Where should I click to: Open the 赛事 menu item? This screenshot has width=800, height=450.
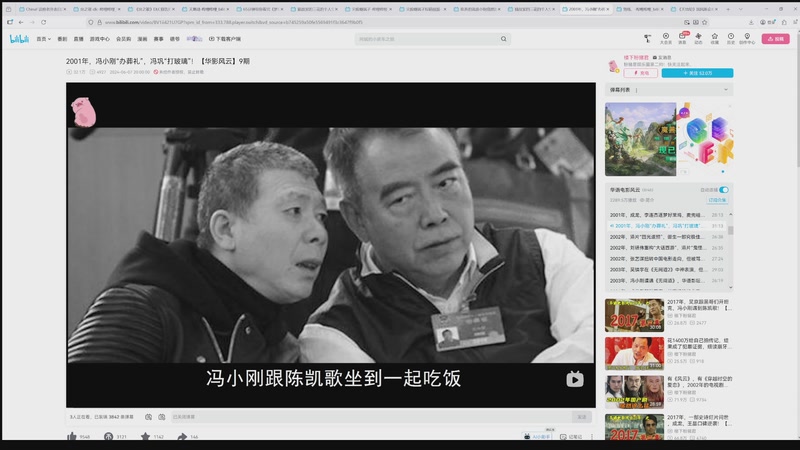[x=159, y=39]
